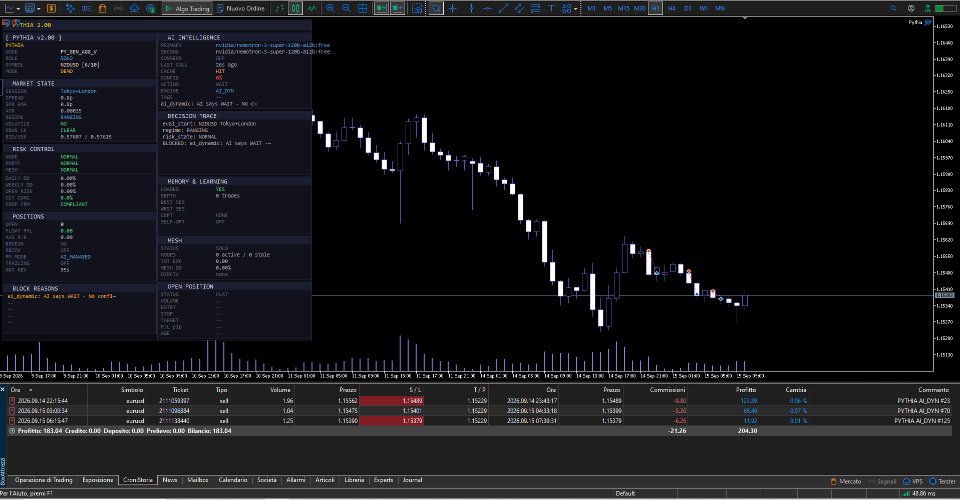
Task: Zoom in on the chart
Action: [330, 9]
